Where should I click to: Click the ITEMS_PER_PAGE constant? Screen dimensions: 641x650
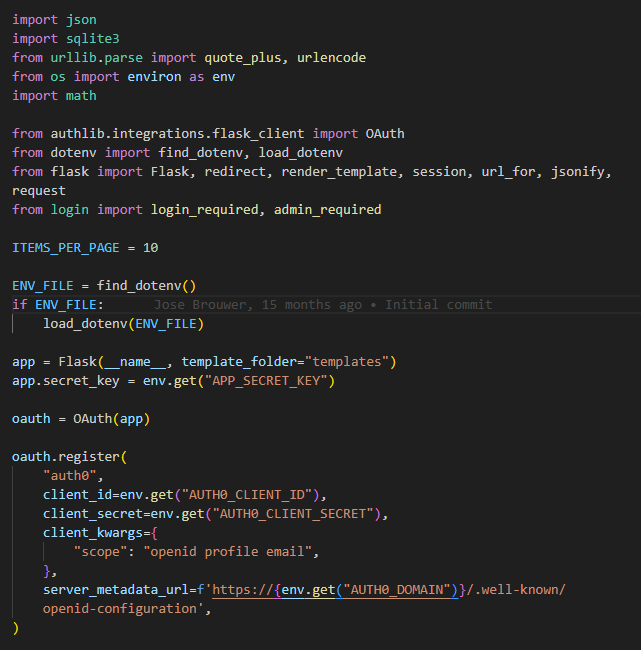pyautogui.click(x=66, y=247)
